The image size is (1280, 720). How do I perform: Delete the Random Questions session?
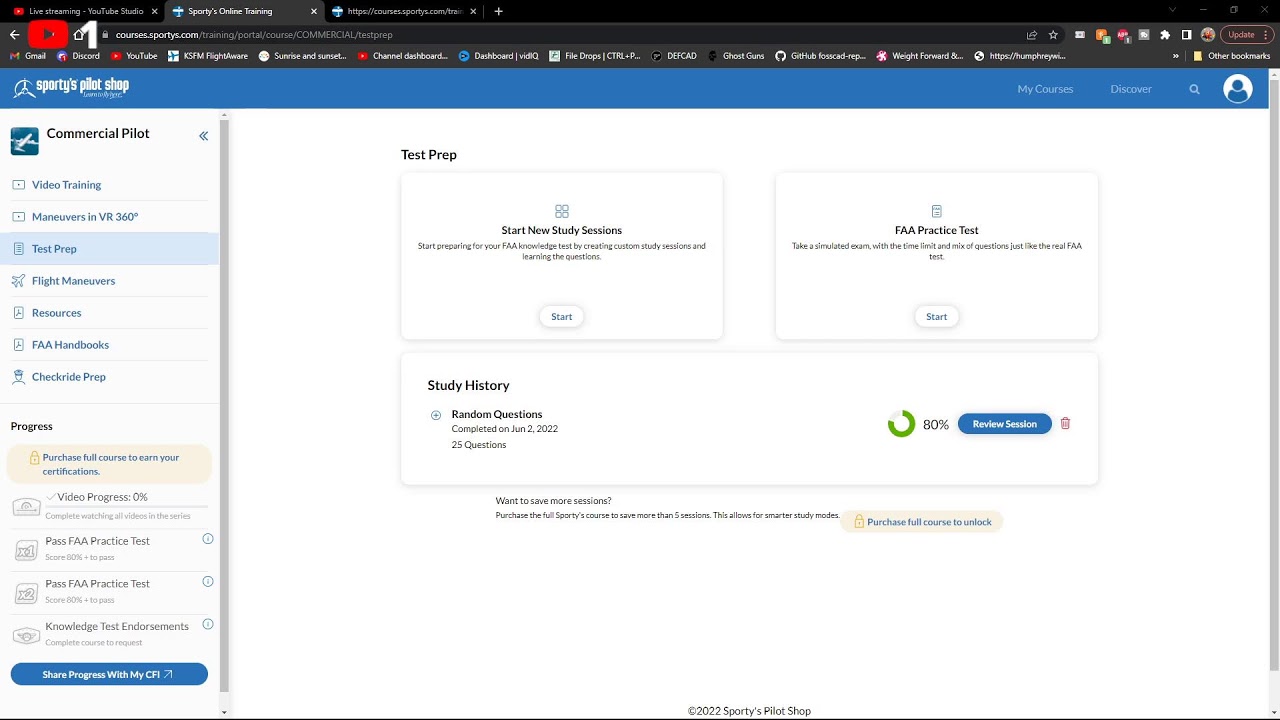click(1065, 424)
